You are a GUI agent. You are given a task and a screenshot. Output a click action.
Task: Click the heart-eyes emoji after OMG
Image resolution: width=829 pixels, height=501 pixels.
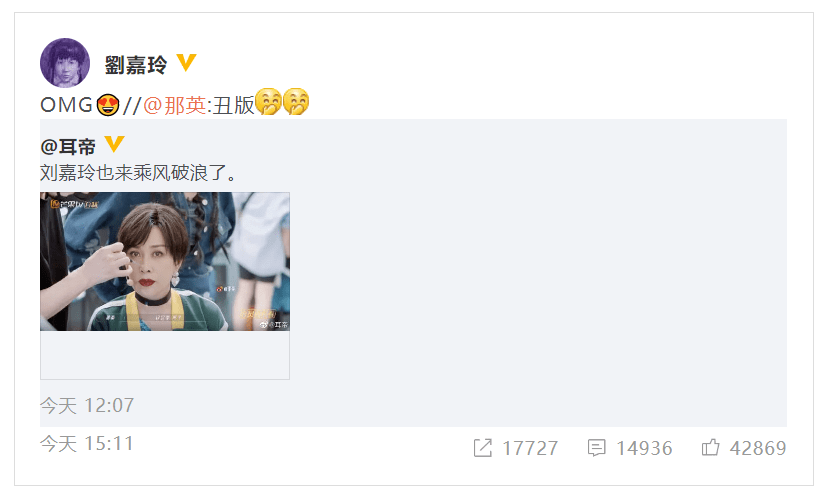[108, 104]
